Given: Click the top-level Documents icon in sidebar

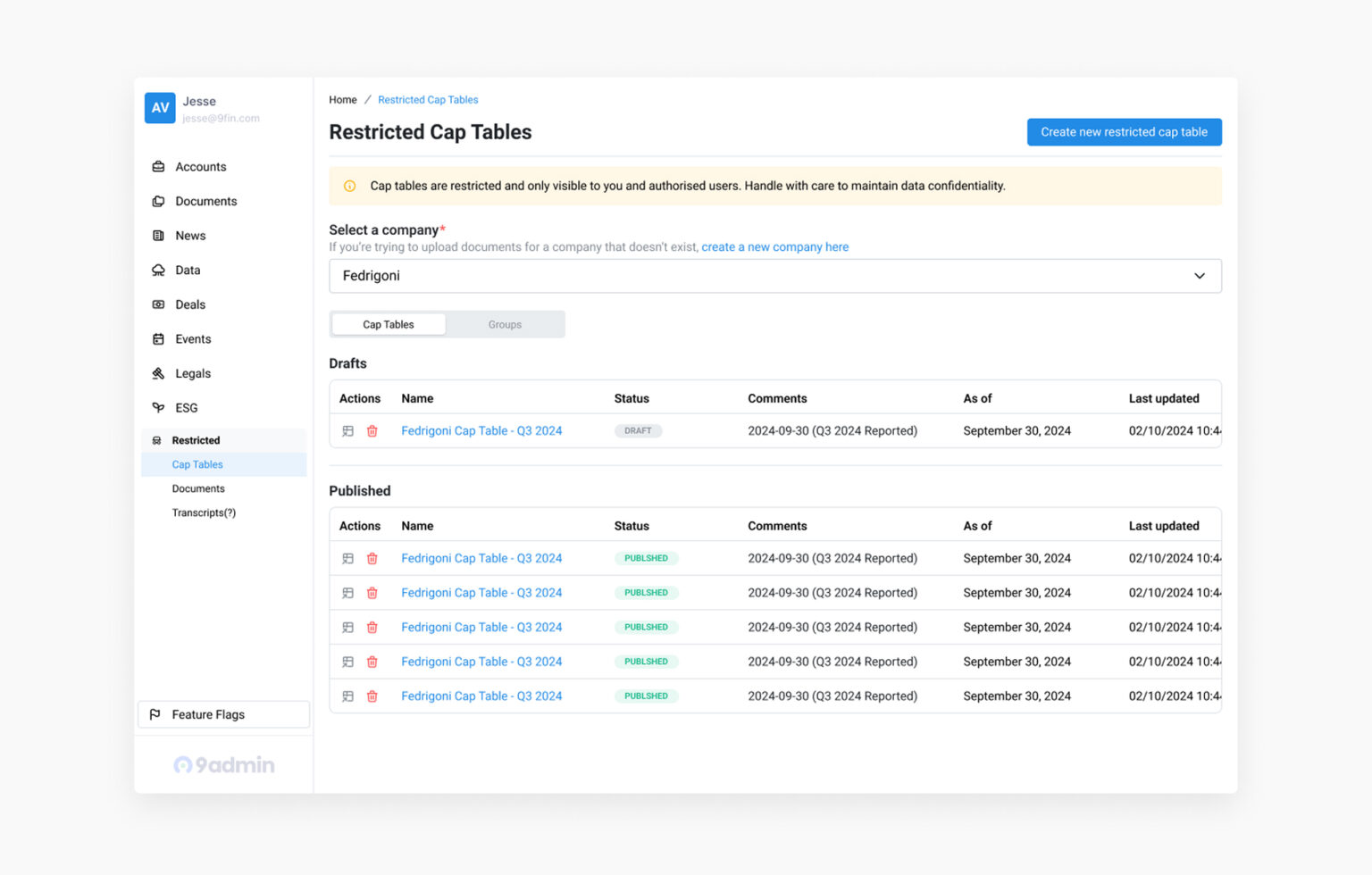Looking at the screenshot, I should (x=158, y=202).
